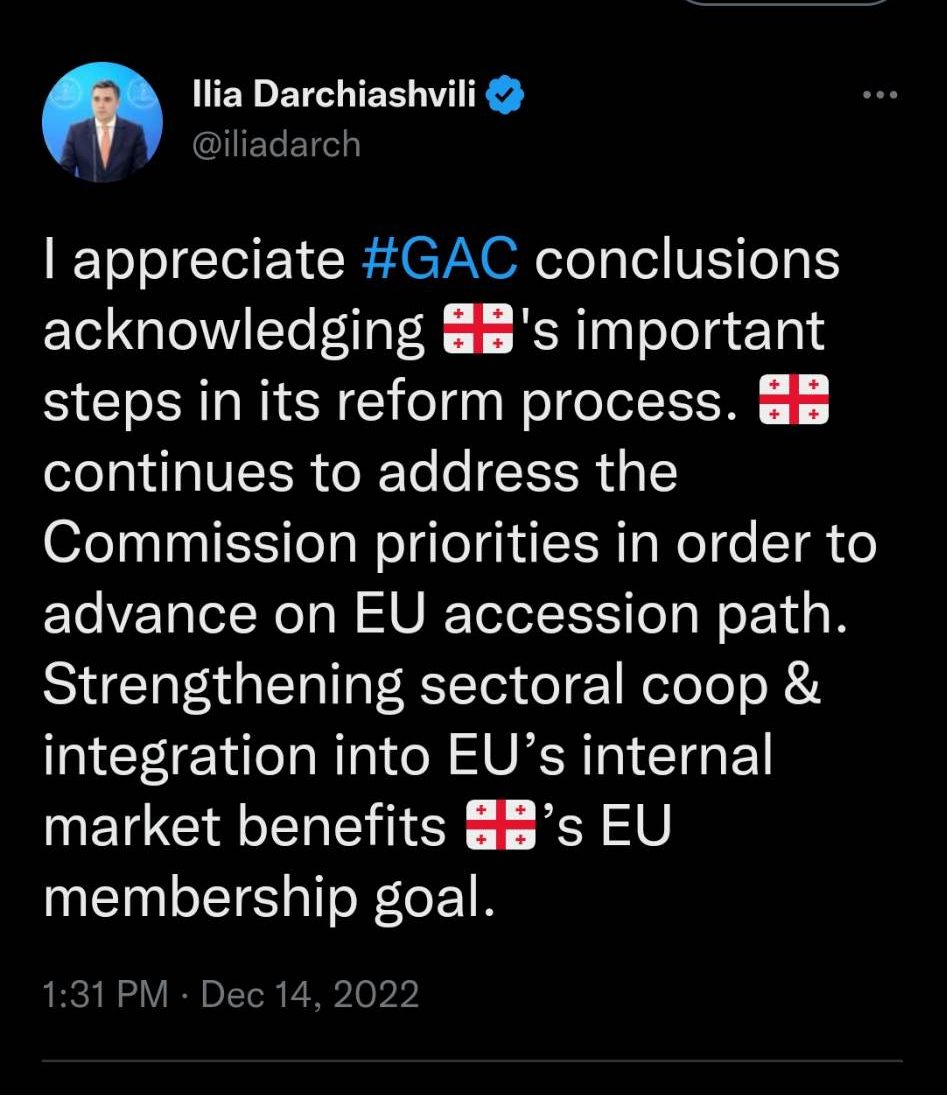Viewport: 947px width, 1095px height.
Task: Click the word 'membership' in the tweet
Action: click(x=200, y=899)
